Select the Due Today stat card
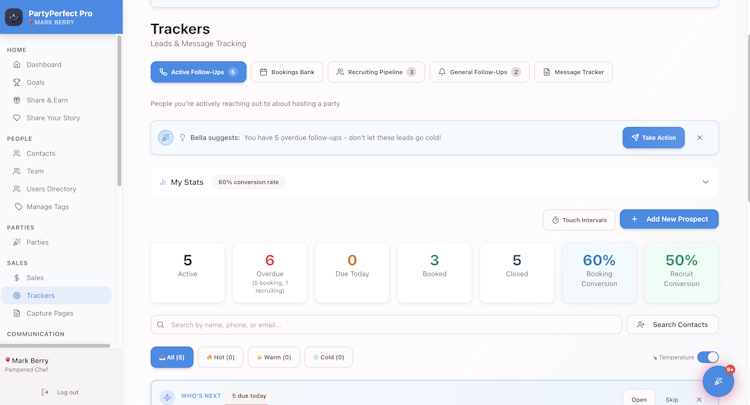This screenshot has width=750, height=405. (352, 273)
